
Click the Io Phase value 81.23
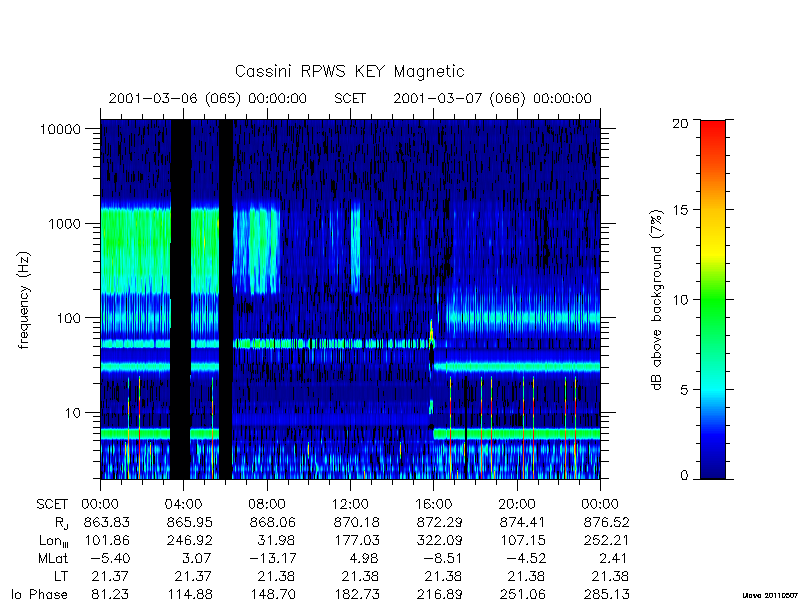click(x=110, y=594)
